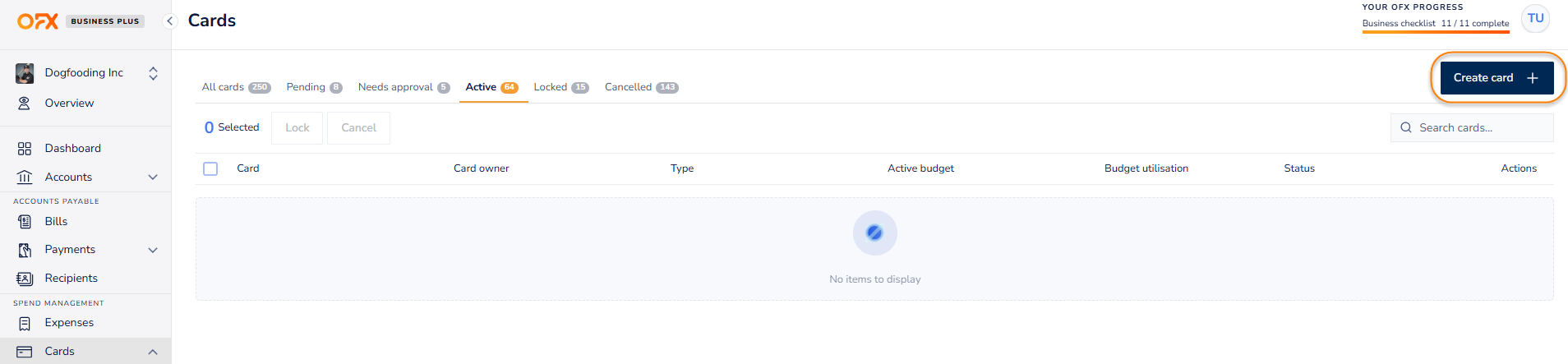Click the OFX logo
The image size is (1568, 364).
pos(38,21)
